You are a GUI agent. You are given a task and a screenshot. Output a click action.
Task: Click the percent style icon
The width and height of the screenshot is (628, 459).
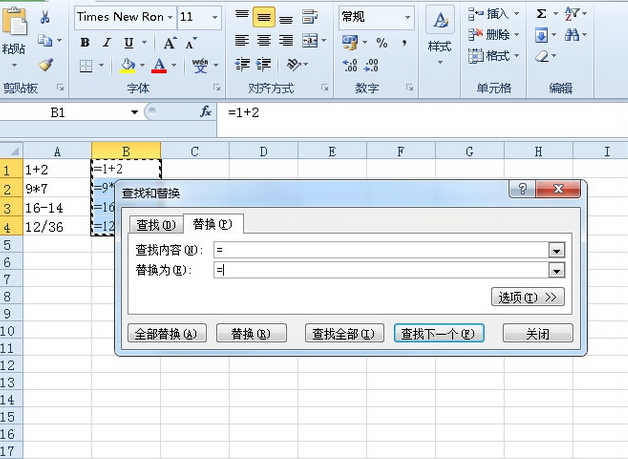tap(381, 43)
